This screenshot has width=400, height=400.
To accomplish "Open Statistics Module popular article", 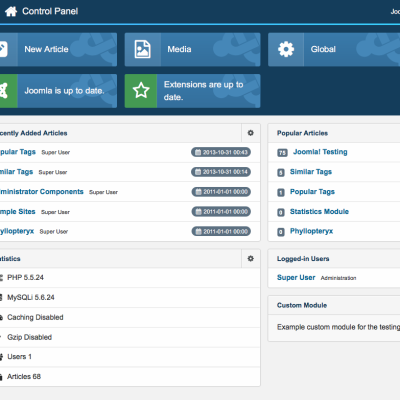I will [319, 212].
